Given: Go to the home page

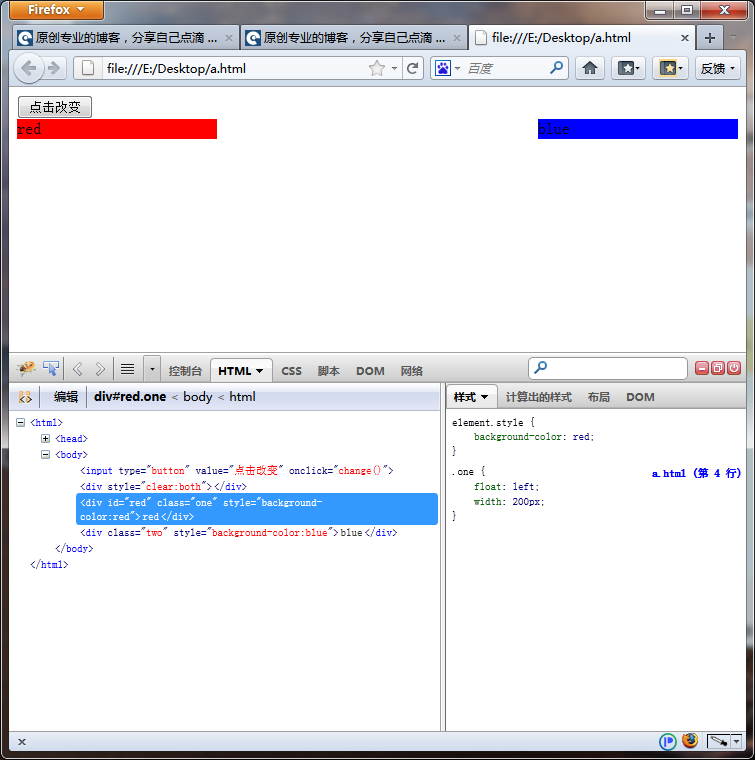Looking at the screenshot, I should point(589,68).
